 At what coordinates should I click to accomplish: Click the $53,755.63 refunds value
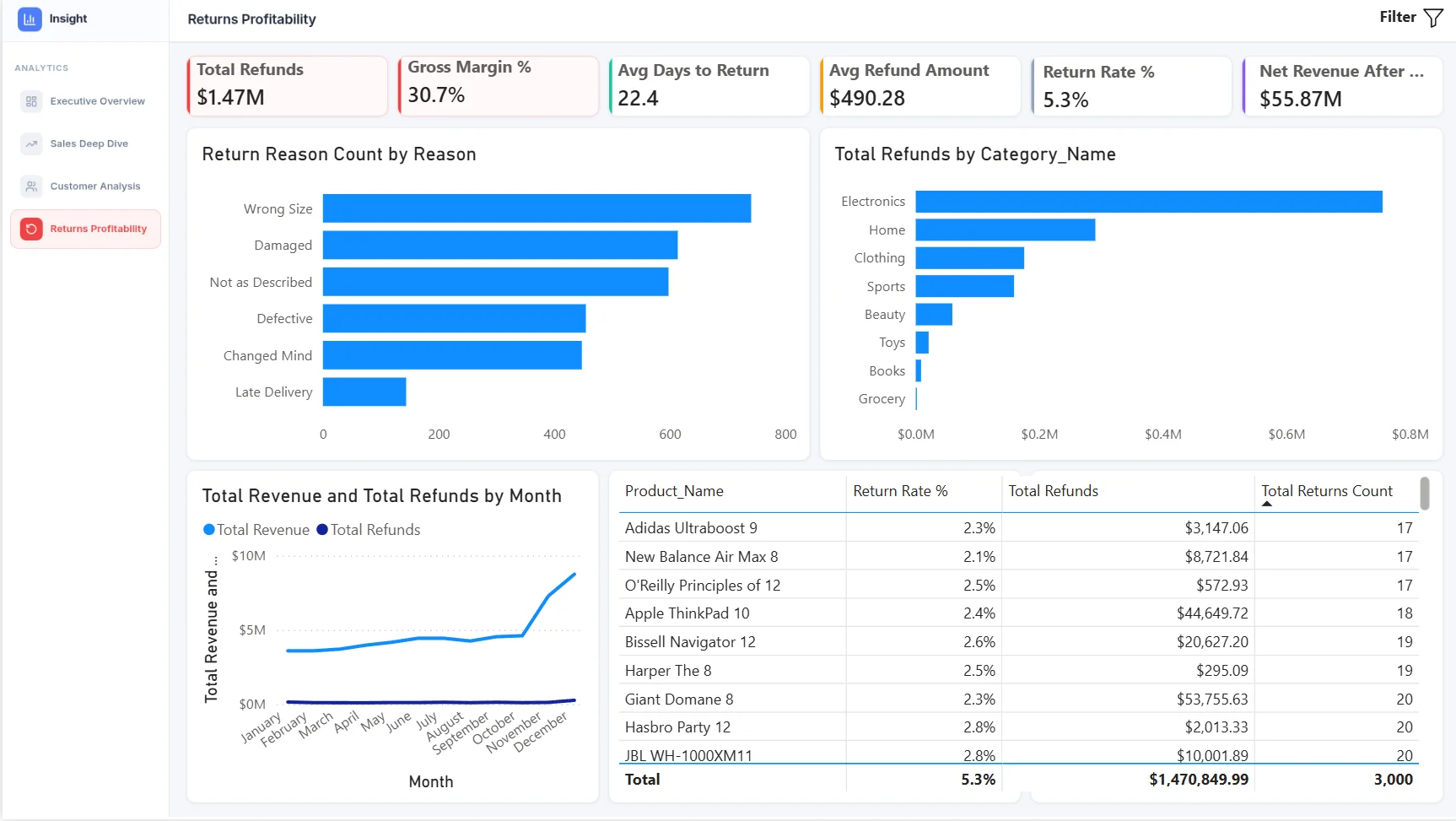pyautogui.click(x=1212, y=699)
